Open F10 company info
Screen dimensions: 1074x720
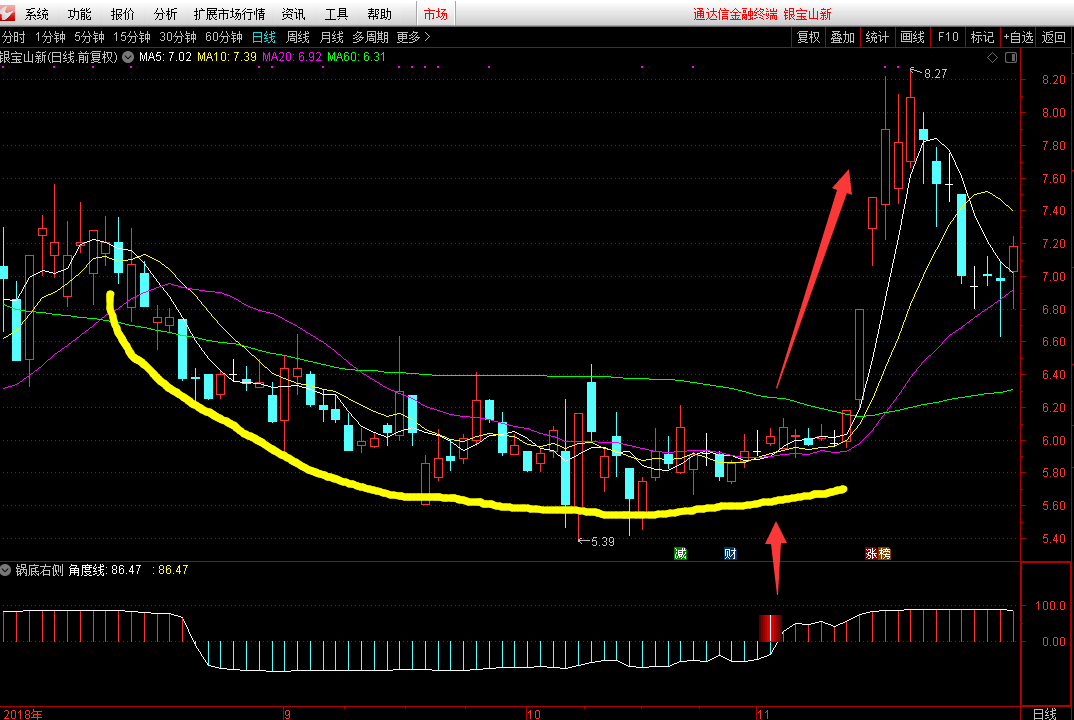(948, 37)
